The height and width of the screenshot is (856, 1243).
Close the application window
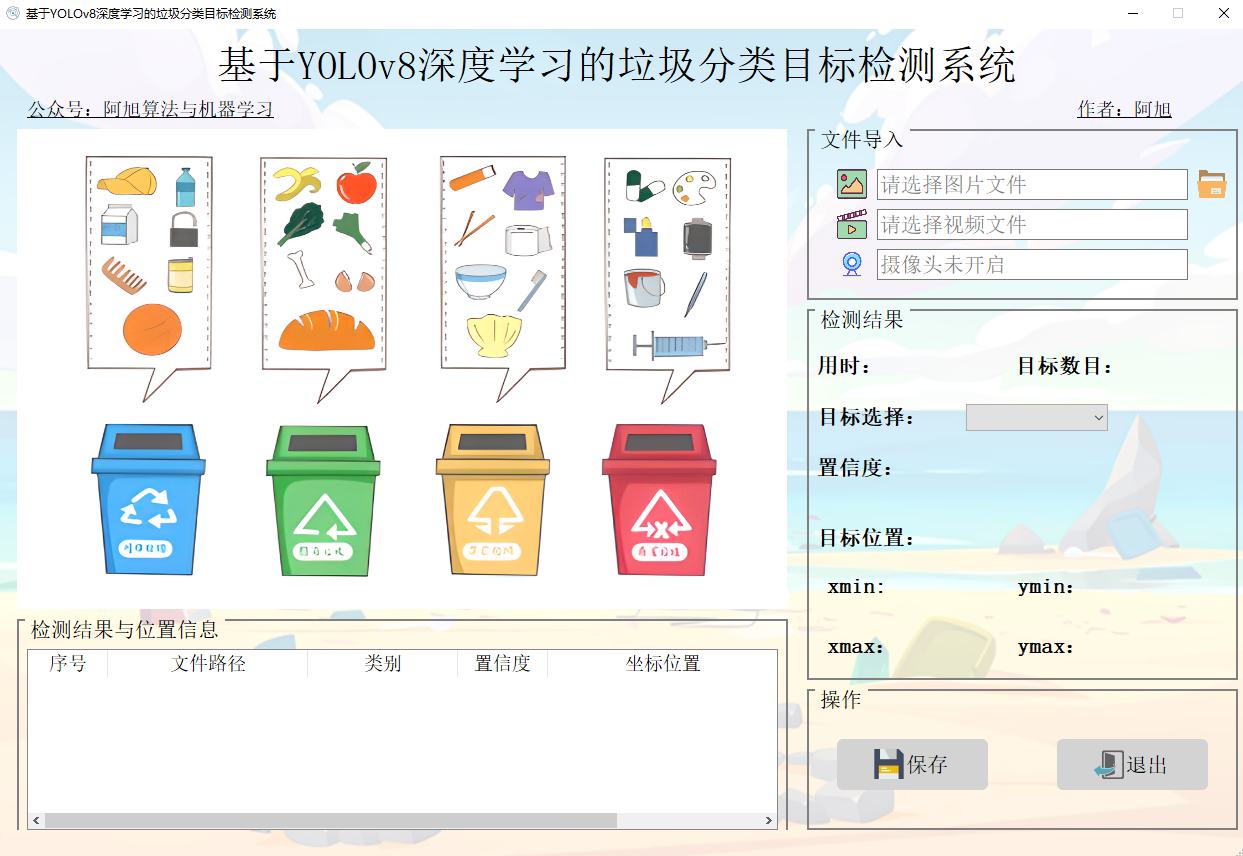[1223, 13]
